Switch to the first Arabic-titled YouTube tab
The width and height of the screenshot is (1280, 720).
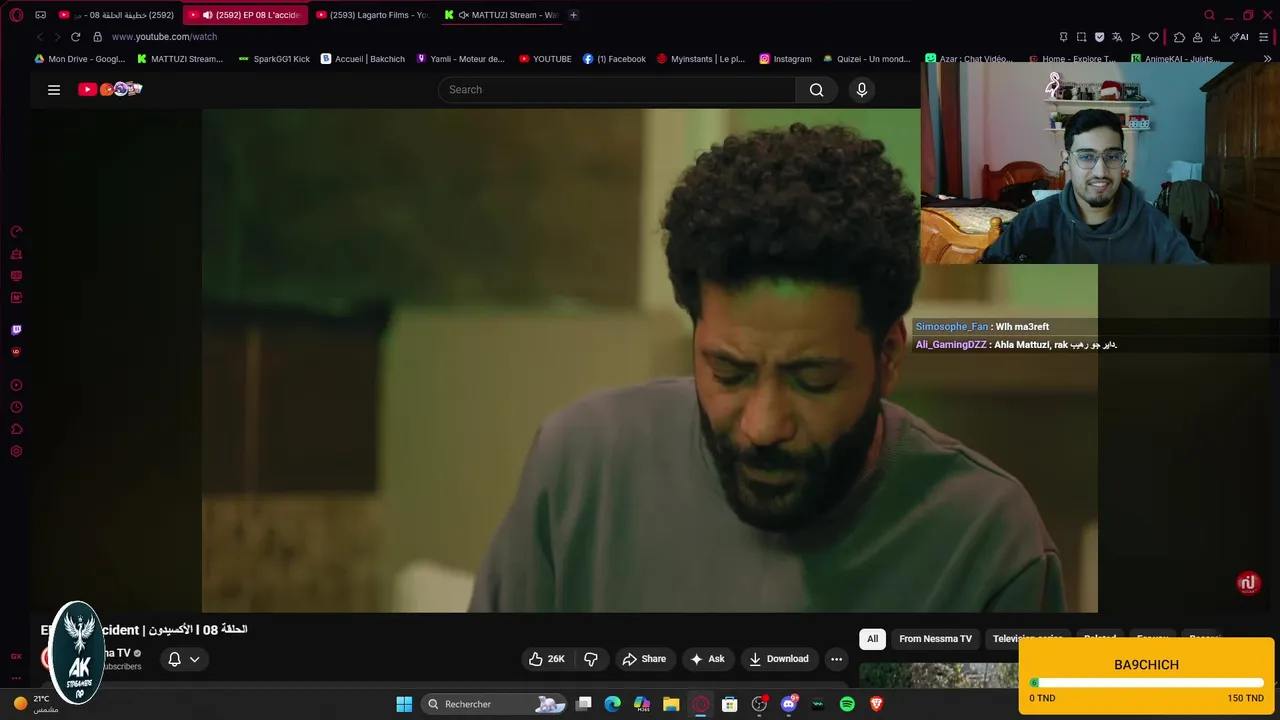coord(117,15)
